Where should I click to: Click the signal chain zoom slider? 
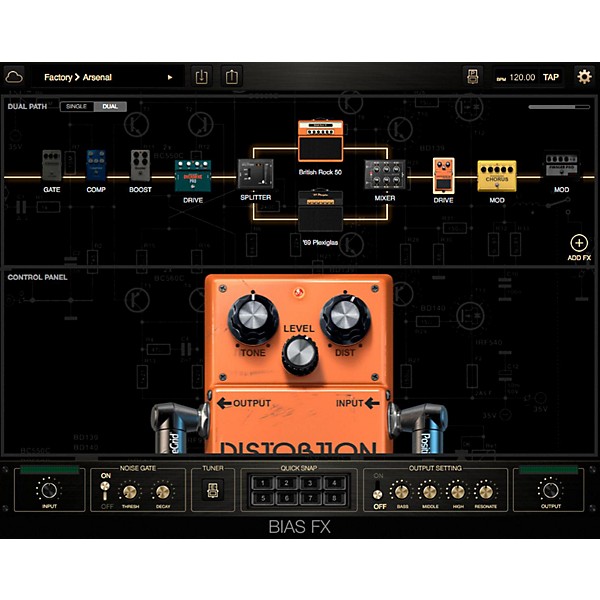559,107
